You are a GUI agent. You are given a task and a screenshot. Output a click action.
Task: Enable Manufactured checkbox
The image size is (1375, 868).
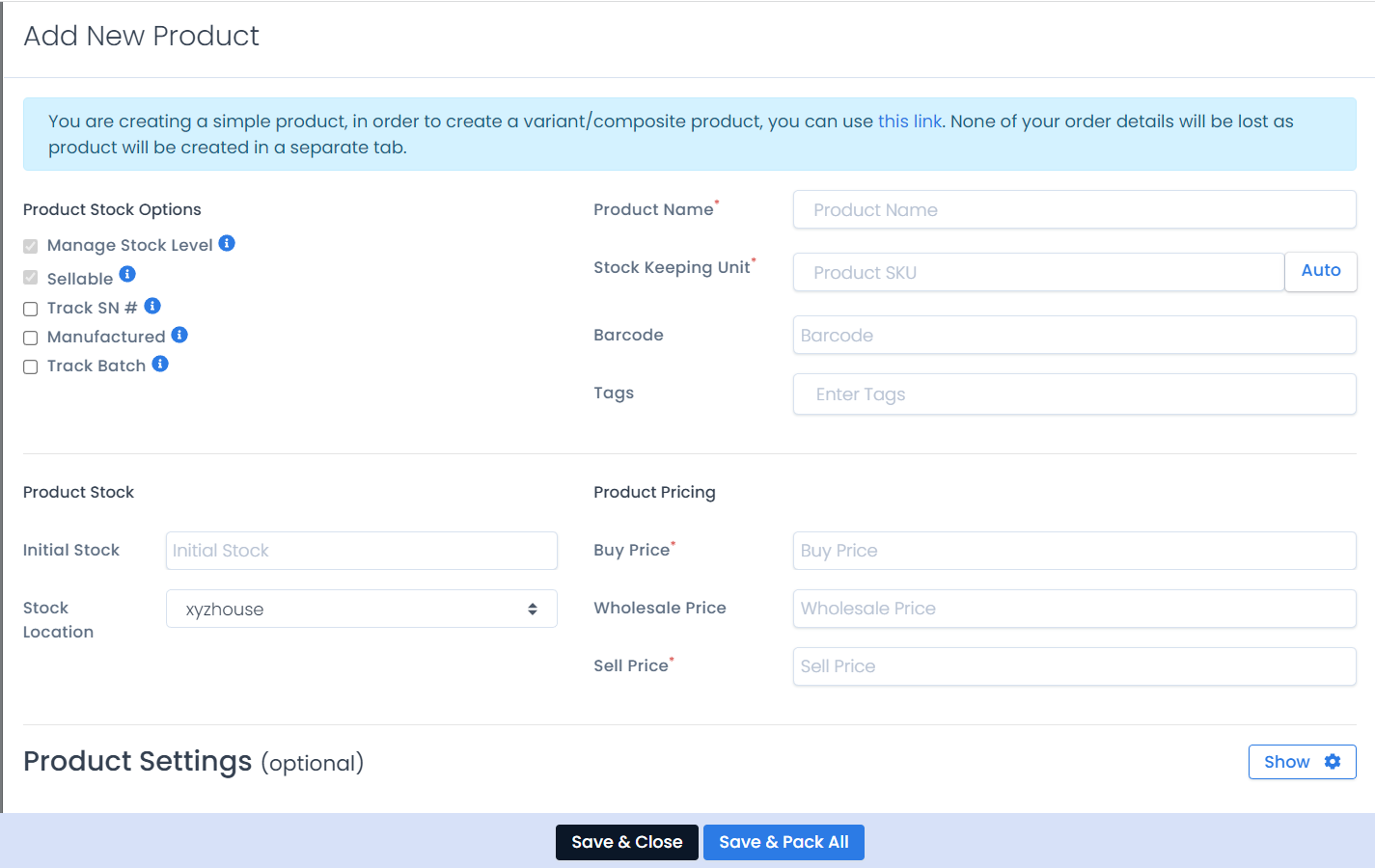31,338
